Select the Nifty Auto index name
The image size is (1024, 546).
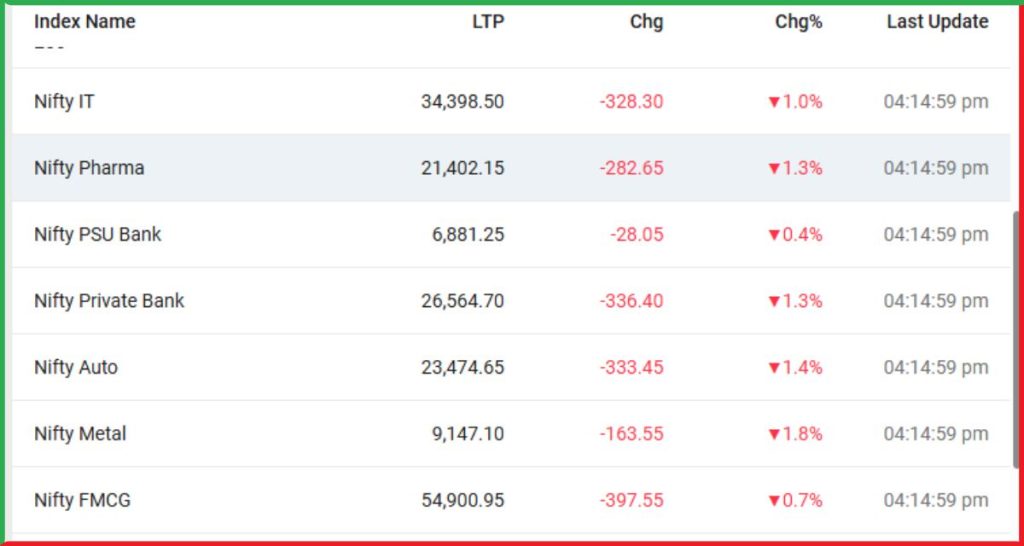(76, 368)
